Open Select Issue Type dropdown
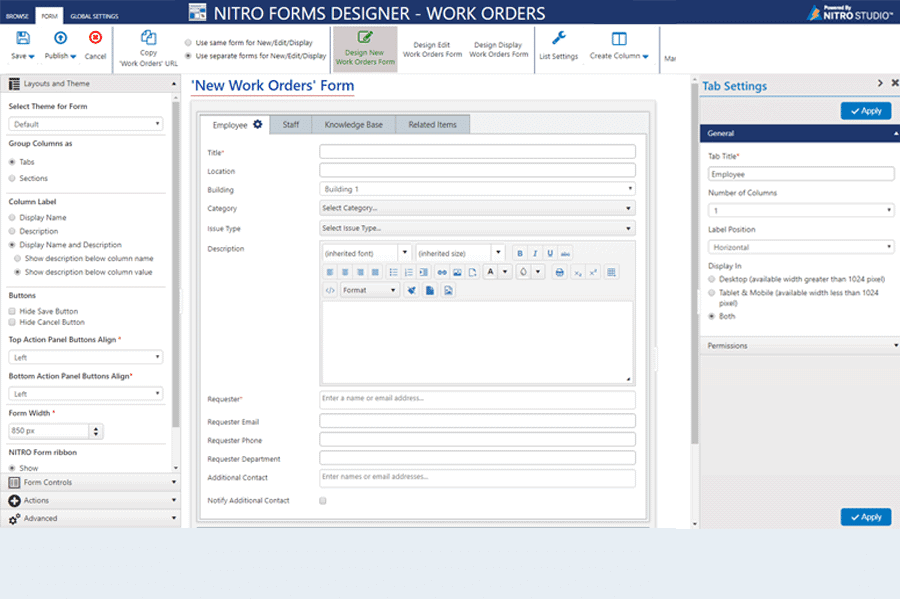Image resolution: width=900 pixels, height=599 pixels. pos(478,228)
